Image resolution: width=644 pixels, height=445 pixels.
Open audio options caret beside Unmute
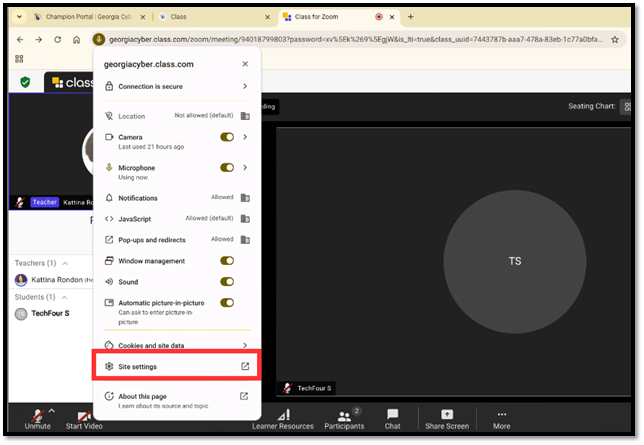pos(52,410)
